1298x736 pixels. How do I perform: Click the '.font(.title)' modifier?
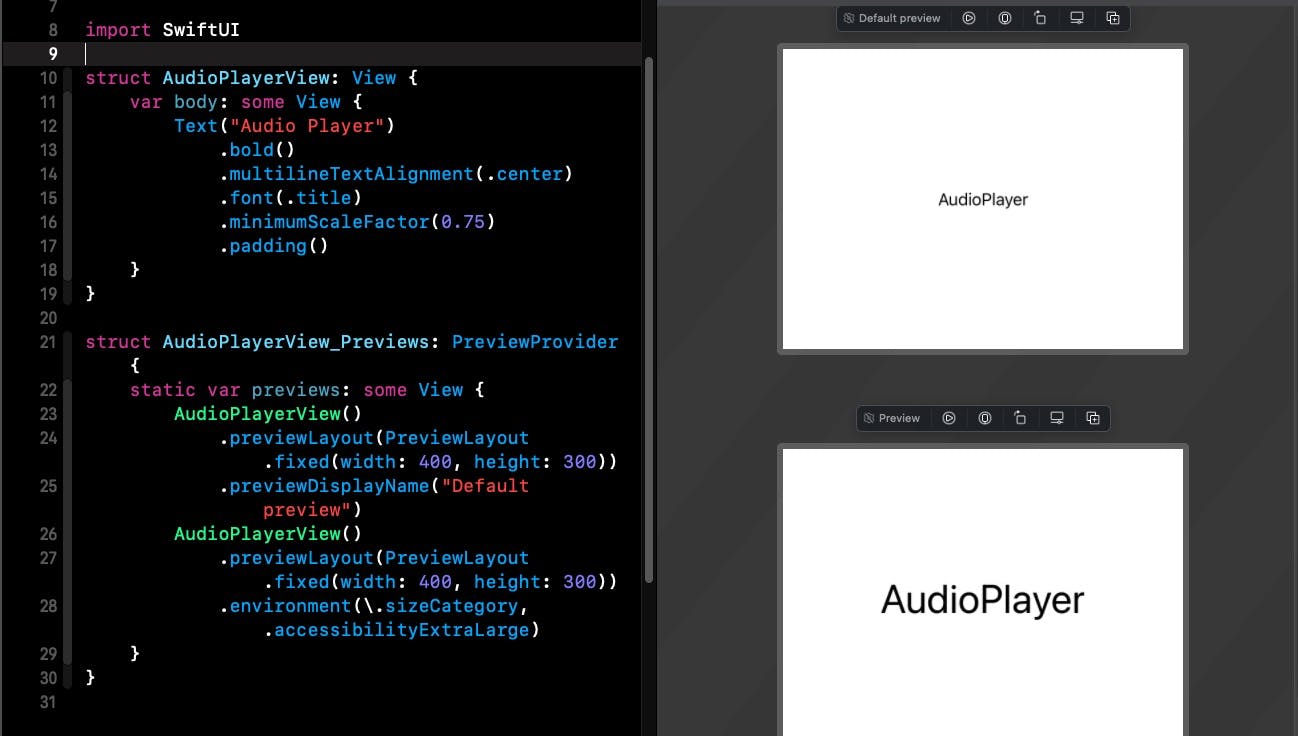click(290, 198)
